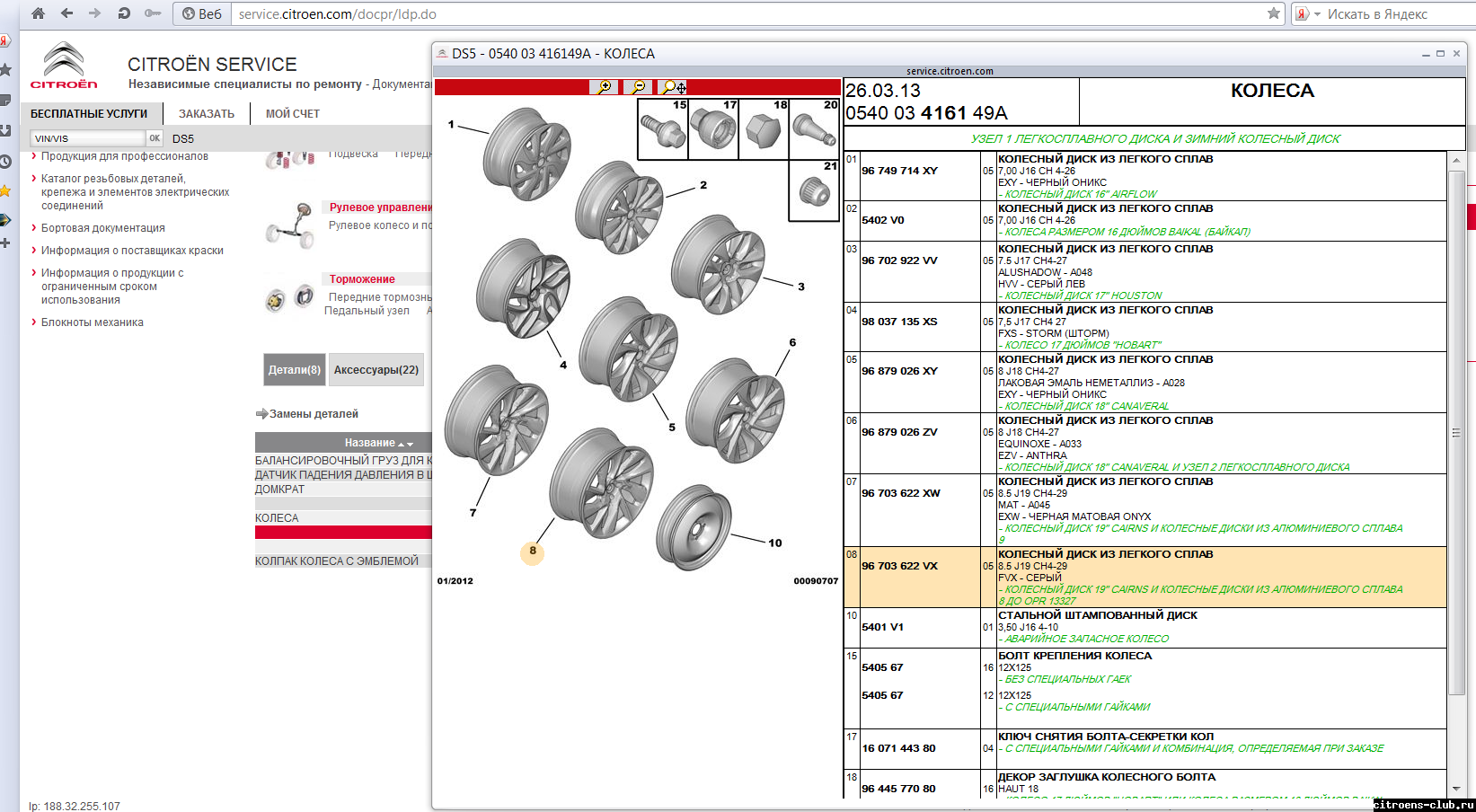Open Информация о поставщиках краски link
The height and width of the screenshot is (812, 1476).
coord(132,251)
